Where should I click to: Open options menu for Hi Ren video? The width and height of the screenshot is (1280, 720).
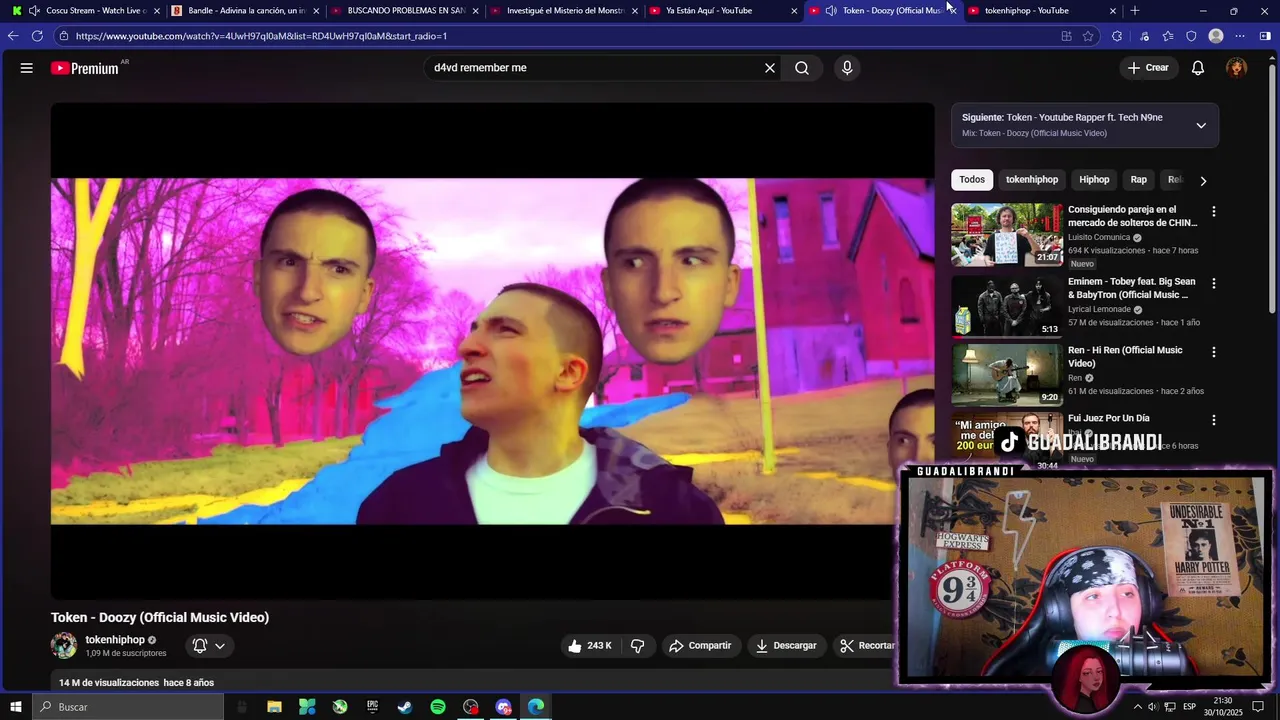tap(1214, 352)
